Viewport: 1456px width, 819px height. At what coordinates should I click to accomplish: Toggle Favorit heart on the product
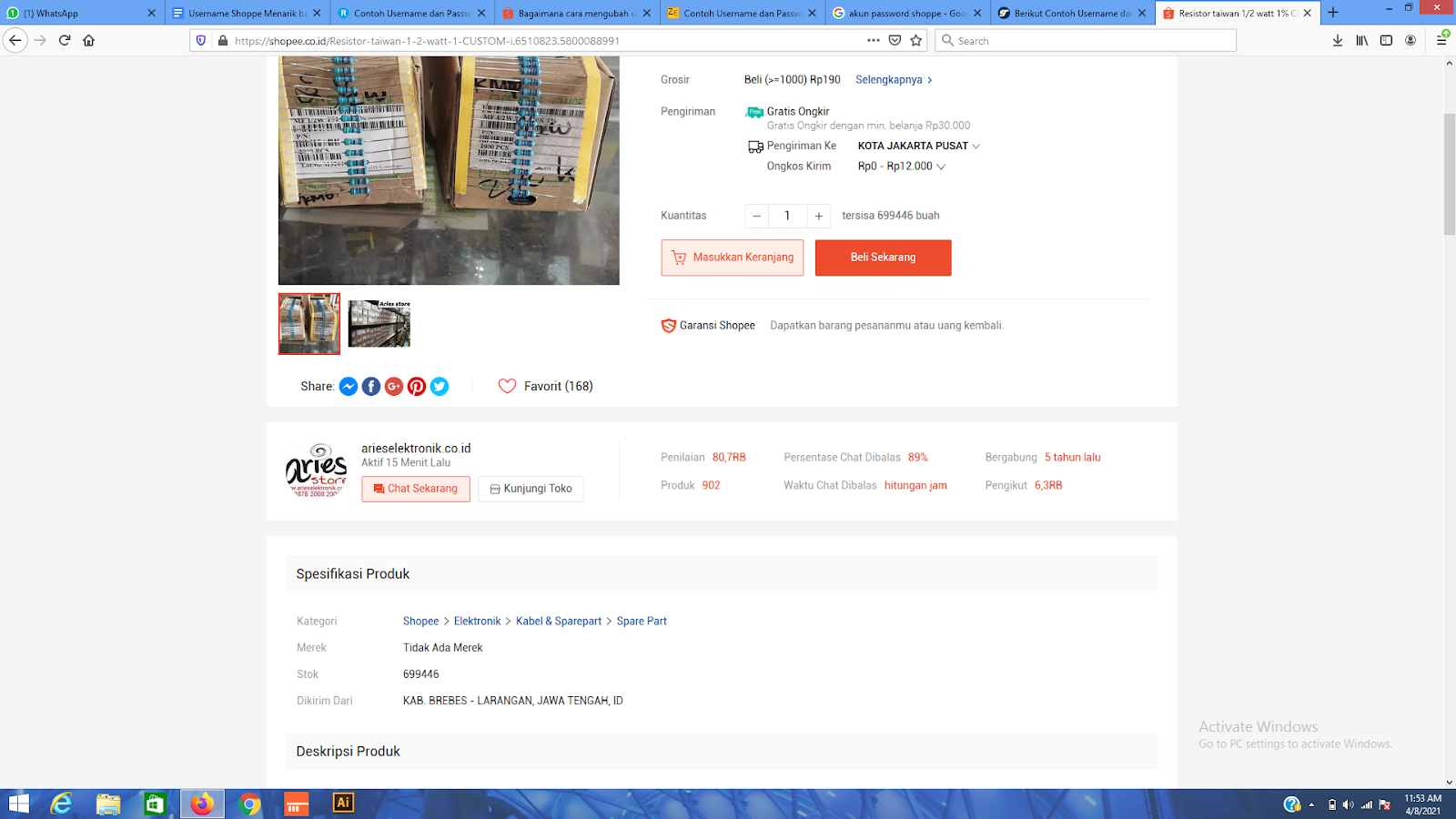pyautogui.click(x=508, y=386)
